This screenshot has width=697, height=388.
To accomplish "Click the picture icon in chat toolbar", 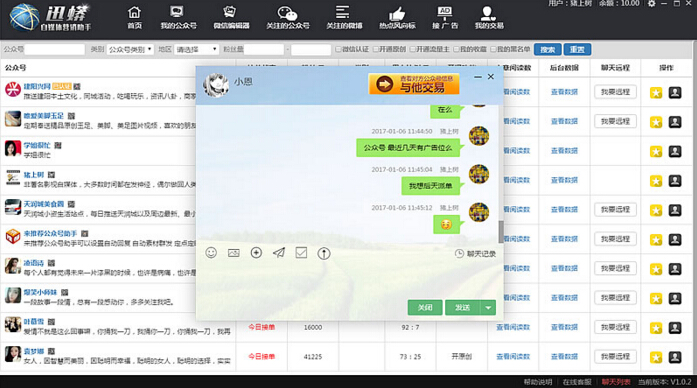I will point(234,253).
